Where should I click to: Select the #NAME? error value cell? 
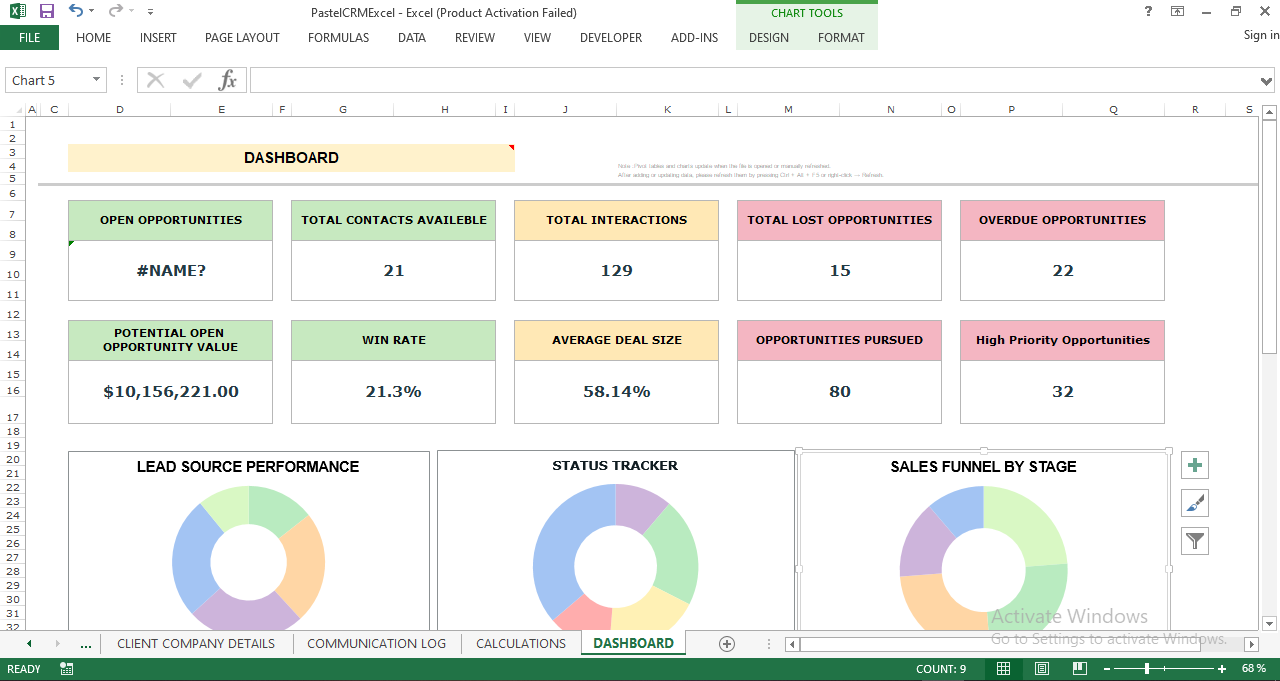pyautogui.click(x=170, y=270)
